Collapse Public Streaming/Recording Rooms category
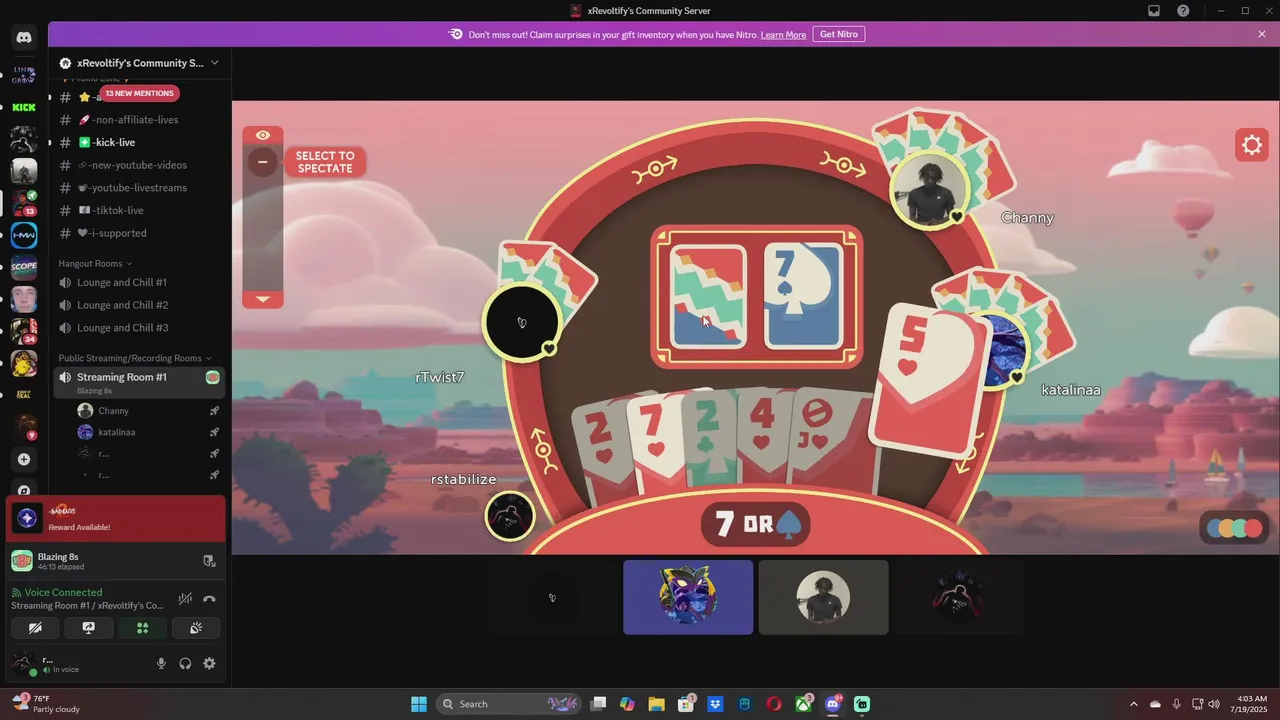Viewport: 1280px width, 720px height. coord(135,358)
